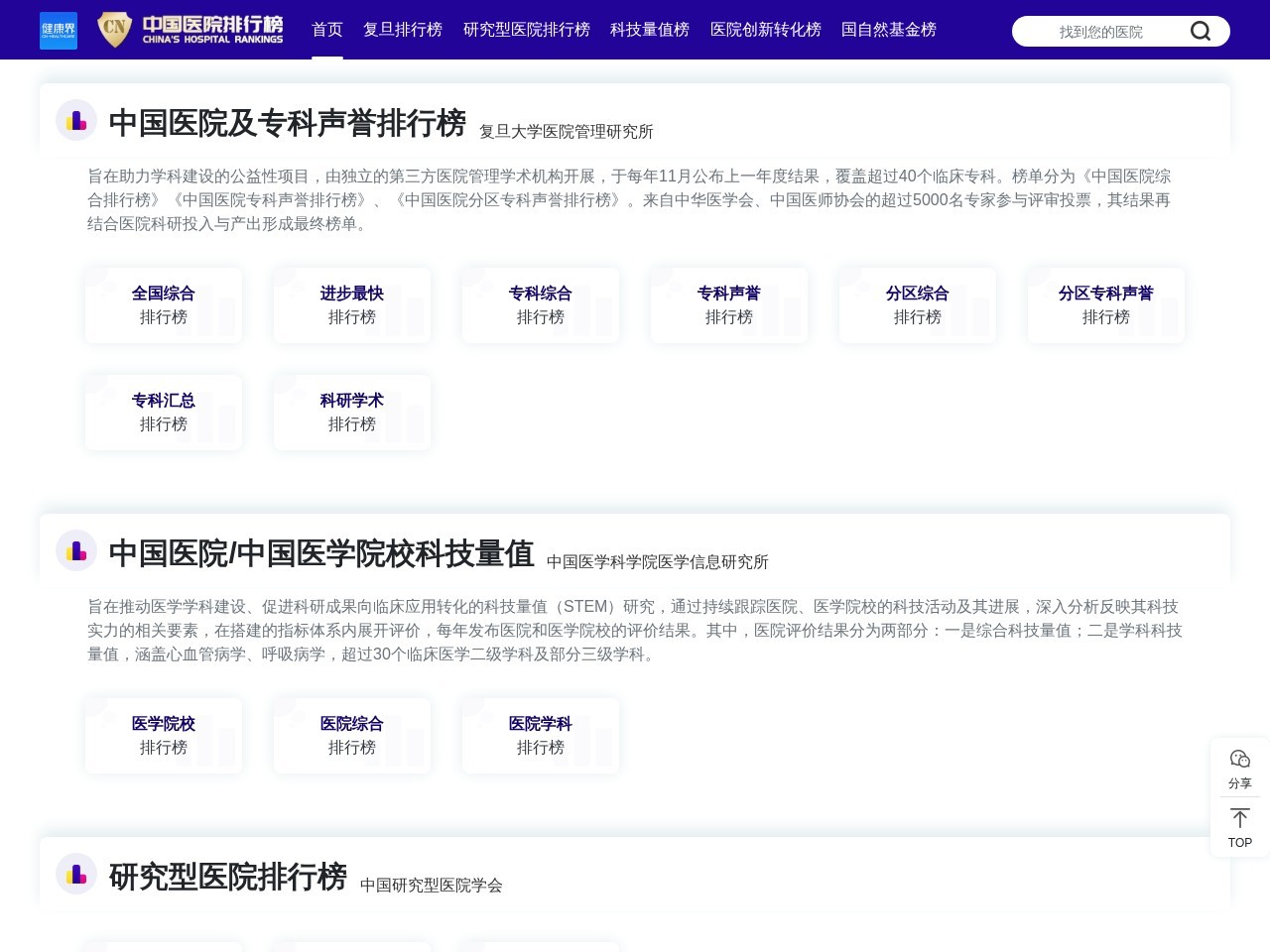The image size is (1270, 952).
Task: Open 全国综合 排行榜 card
Action: pyautogui.click(x=164, y=305)
